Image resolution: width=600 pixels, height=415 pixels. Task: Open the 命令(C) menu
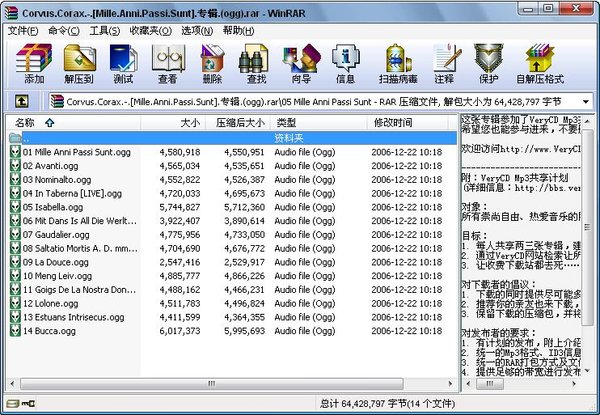point(64,31)
